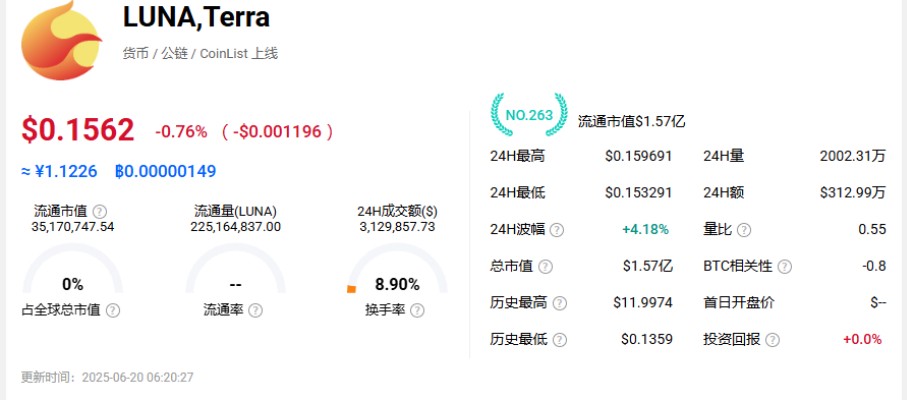Open the CoinList 上线 tag link
Screen dimensions: 907x400
[x=239, y=54]
